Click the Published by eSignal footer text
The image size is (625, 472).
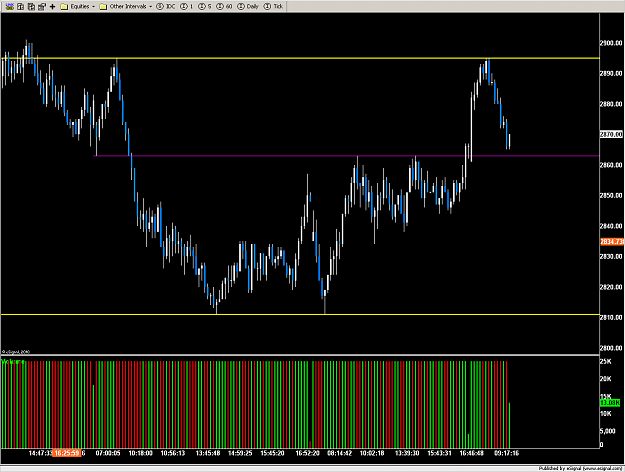pyautogui.click(x=580, y=468)
